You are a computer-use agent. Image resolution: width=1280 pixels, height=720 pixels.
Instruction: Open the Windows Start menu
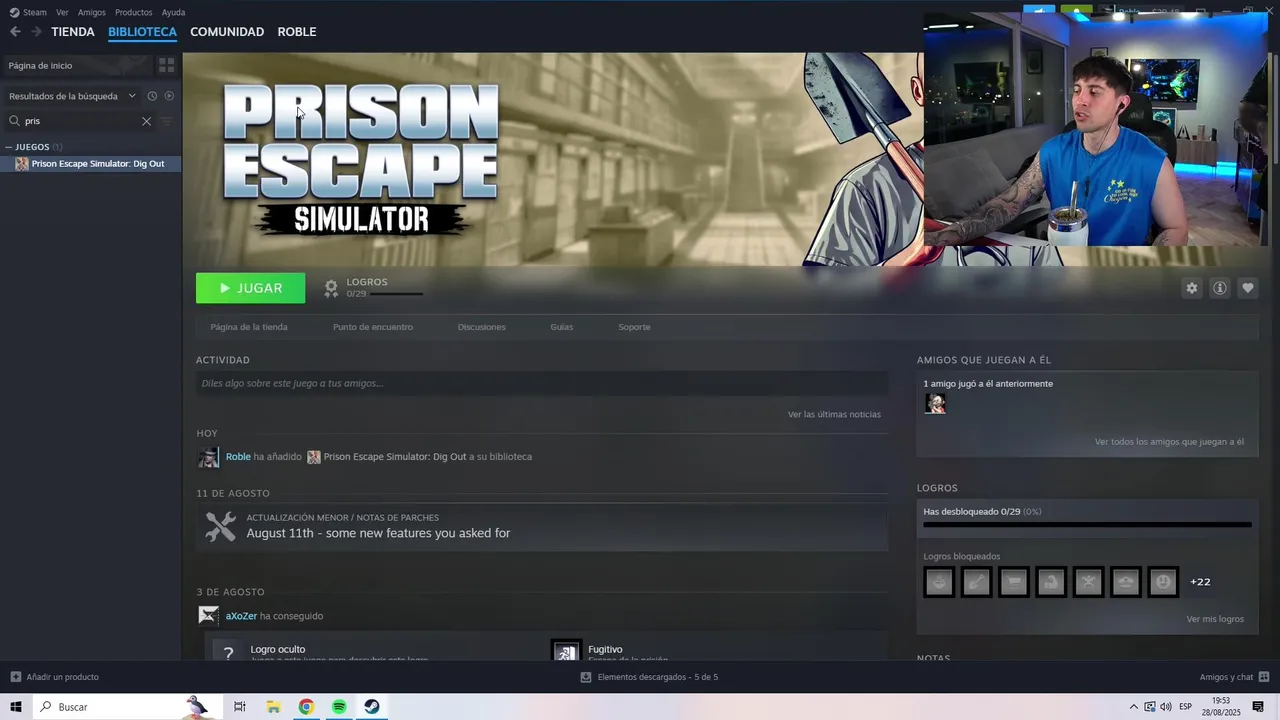16,707
